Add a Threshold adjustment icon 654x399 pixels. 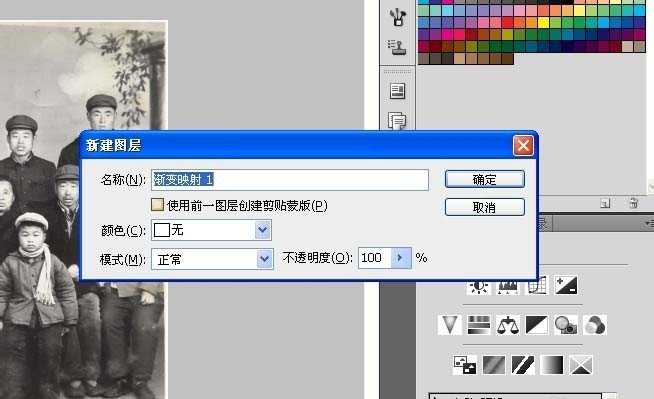coord(523,365)
